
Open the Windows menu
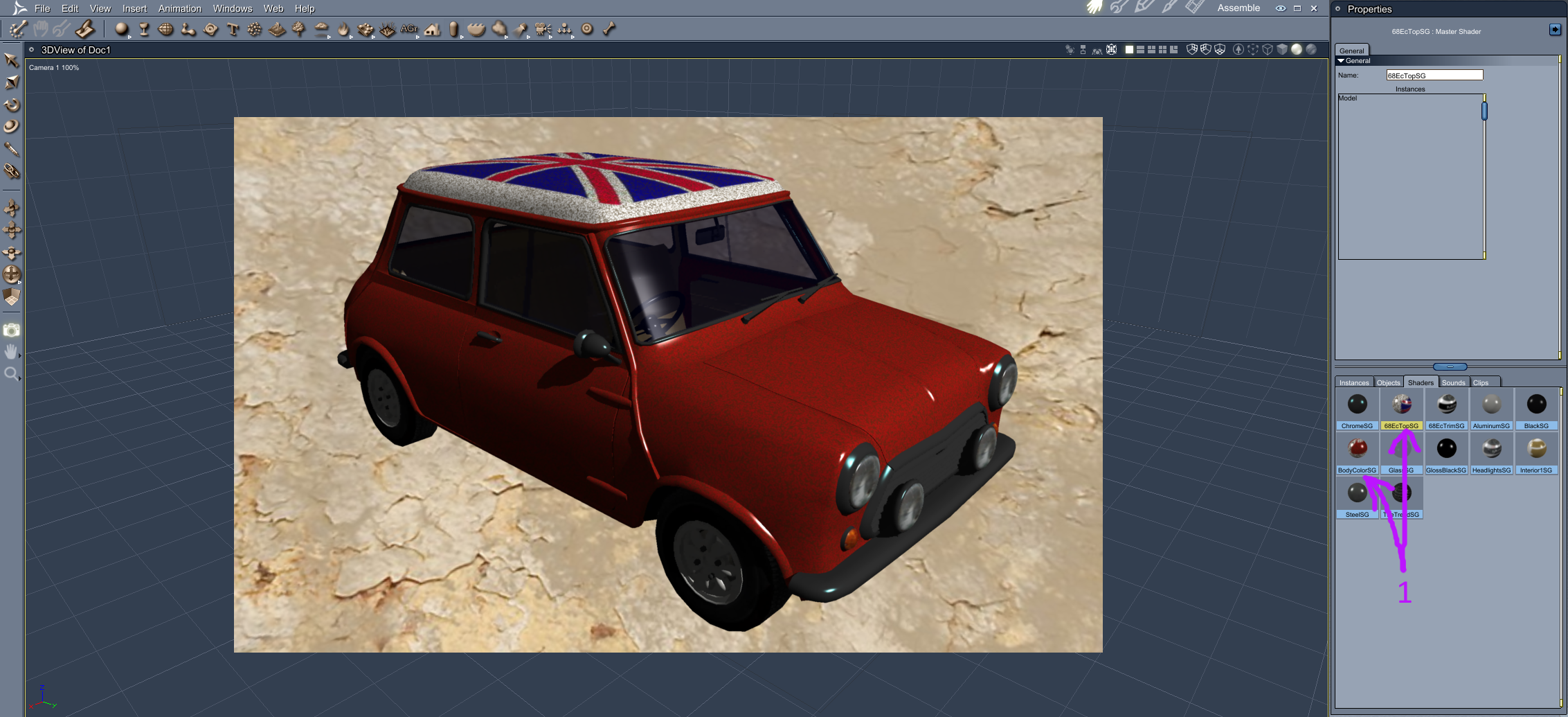click(x=233, y=8)
